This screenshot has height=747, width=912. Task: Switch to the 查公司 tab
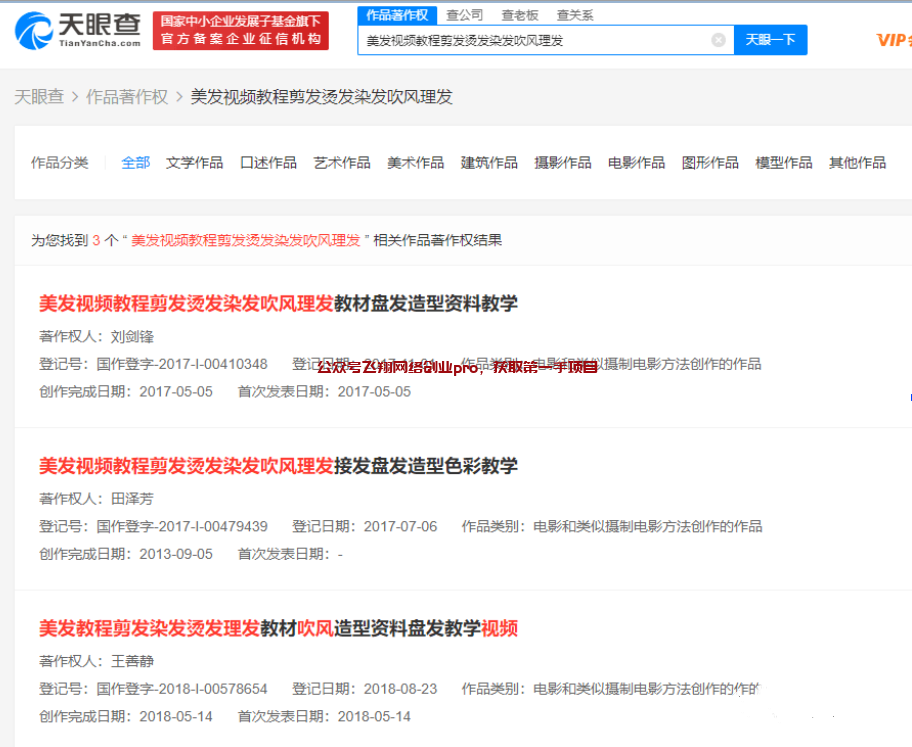point(464,15)
